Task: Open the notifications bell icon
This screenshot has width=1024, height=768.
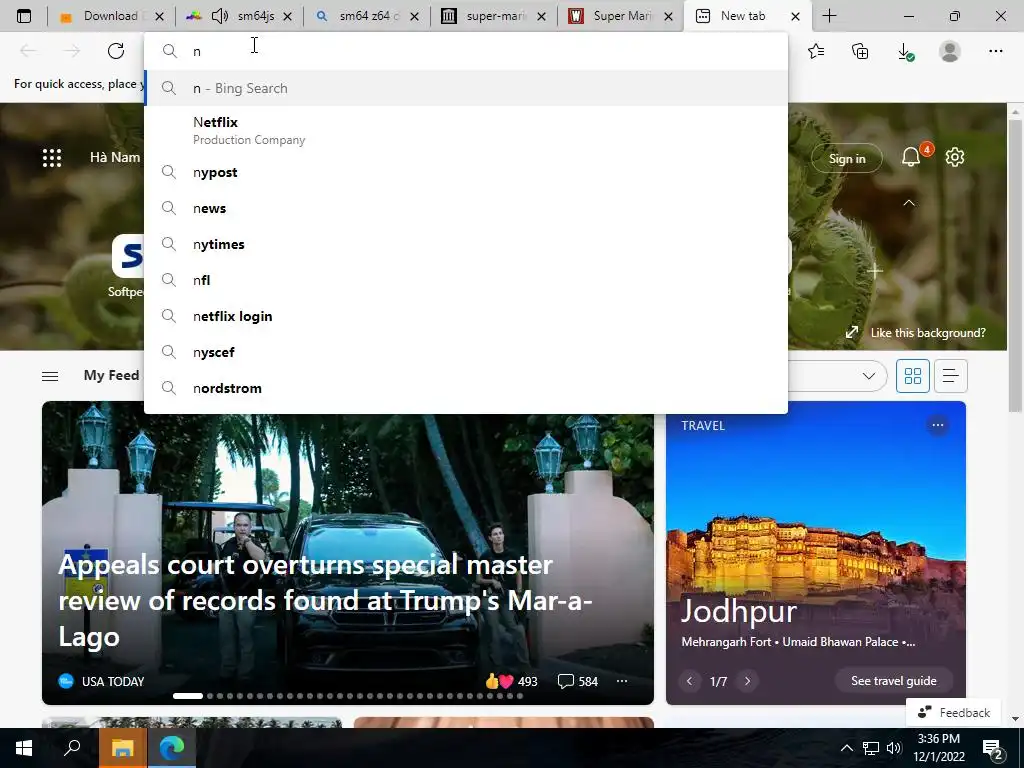Action: coord(911,157)
